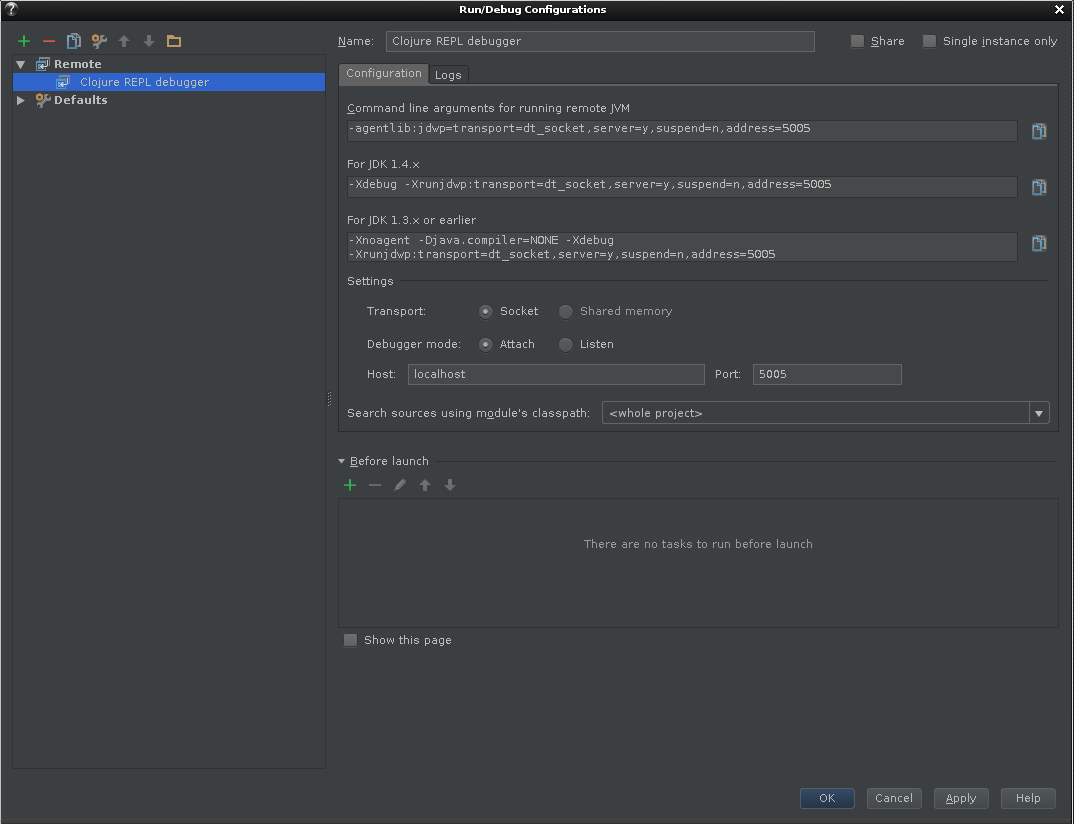Remove the selected configuration
Screen dimensions: 1074x824
pyautogui.click(x=47, y=41)
